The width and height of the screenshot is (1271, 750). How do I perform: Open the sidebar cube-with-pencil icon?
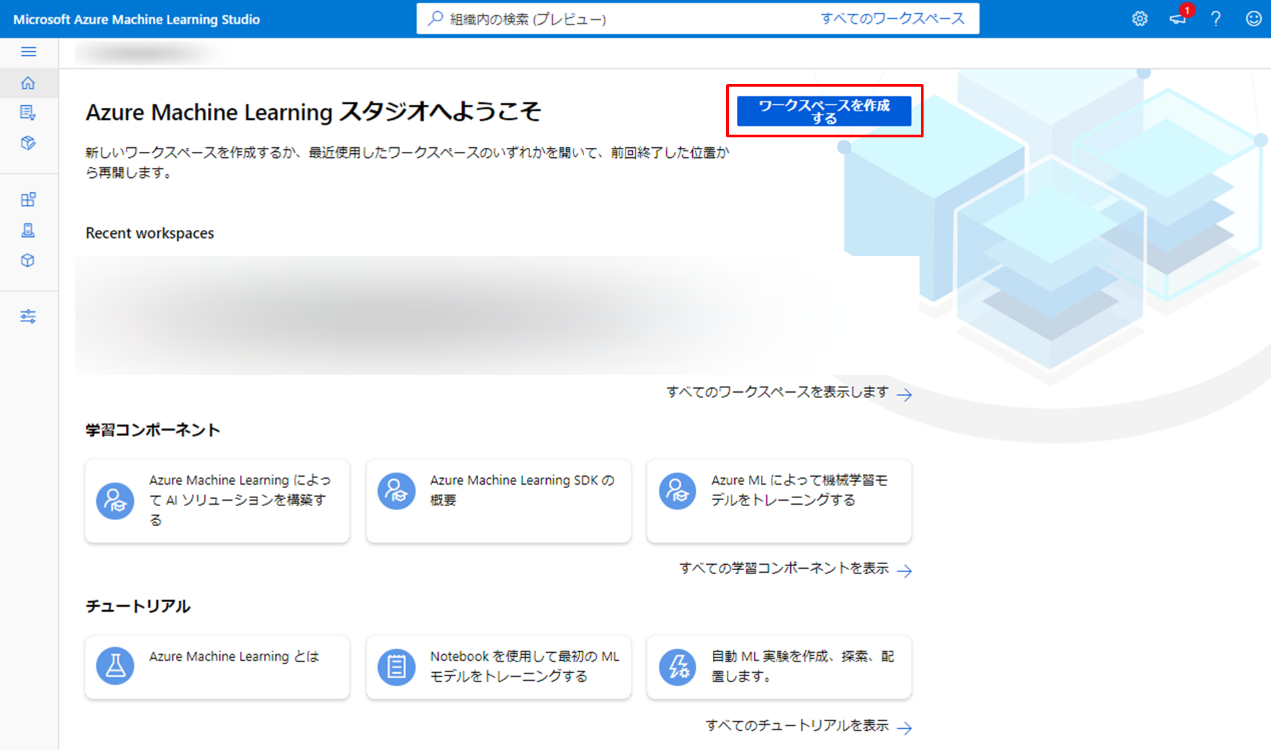click(28, 143)
